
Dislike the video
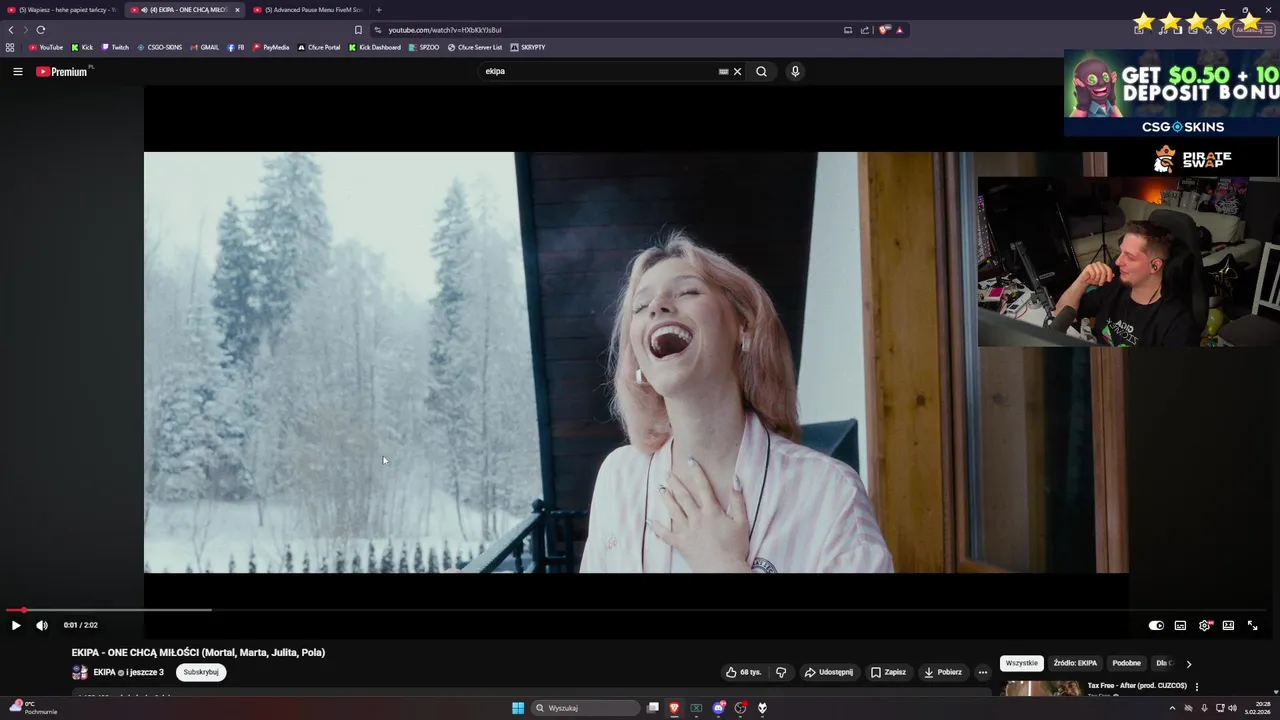point(781,672)
